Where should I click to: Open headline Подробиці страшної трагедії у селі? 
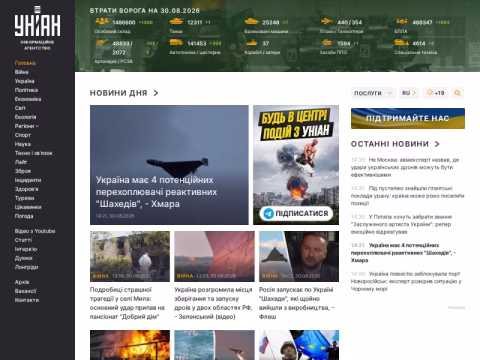pos(127,303)
